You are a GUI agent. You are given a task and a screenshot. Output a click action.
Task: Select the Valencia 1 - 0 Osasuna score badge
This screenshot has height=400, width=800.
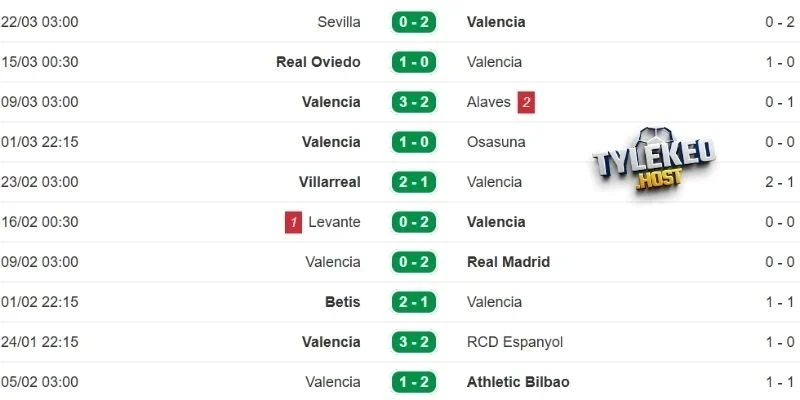point(413,142)
